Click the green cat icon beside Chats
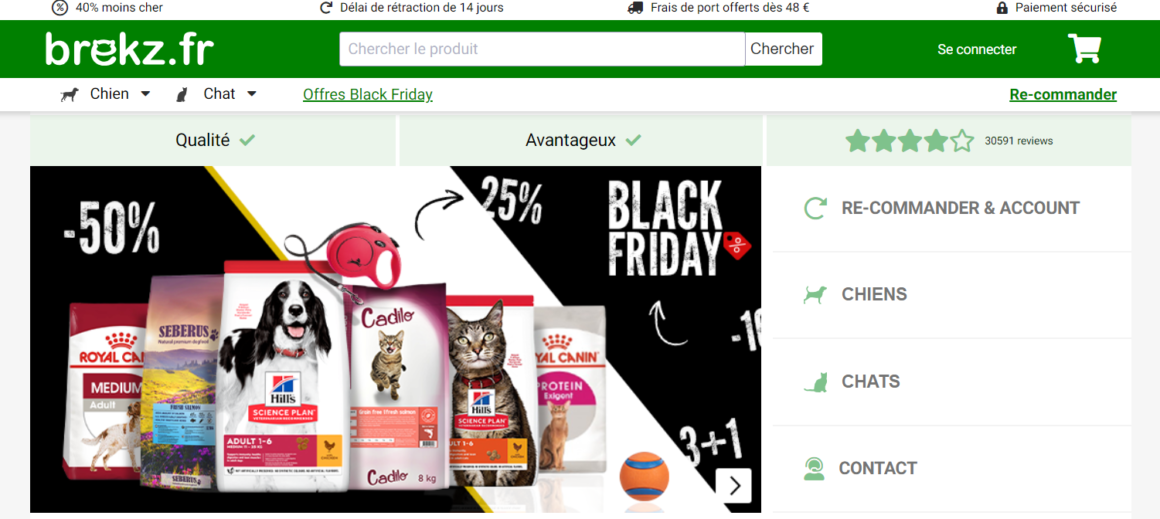This screenshot has height=519, width=1160. [x=815, y=382]
